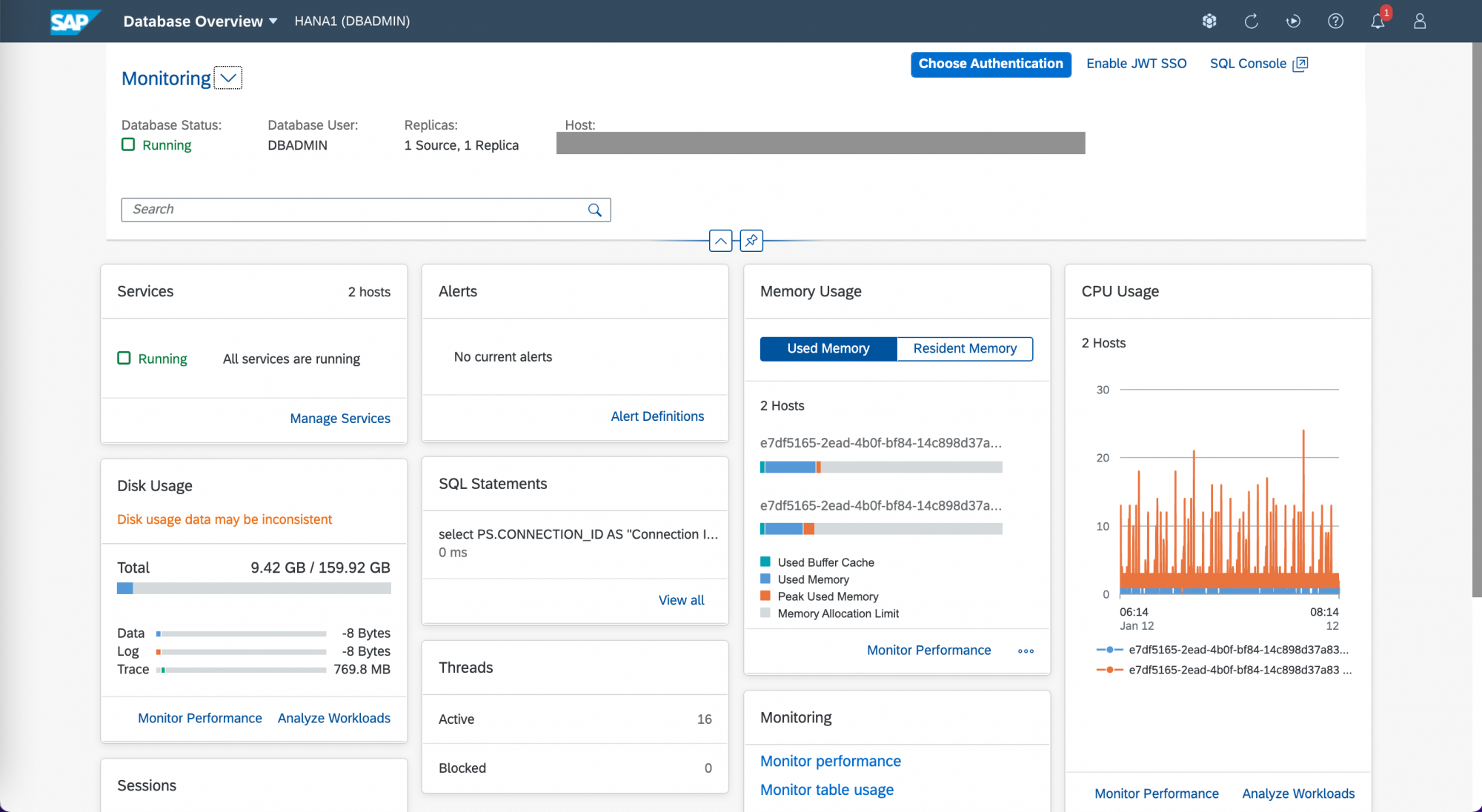
Task: Open SQL Console in a new window
Action: pos(1258,64)
